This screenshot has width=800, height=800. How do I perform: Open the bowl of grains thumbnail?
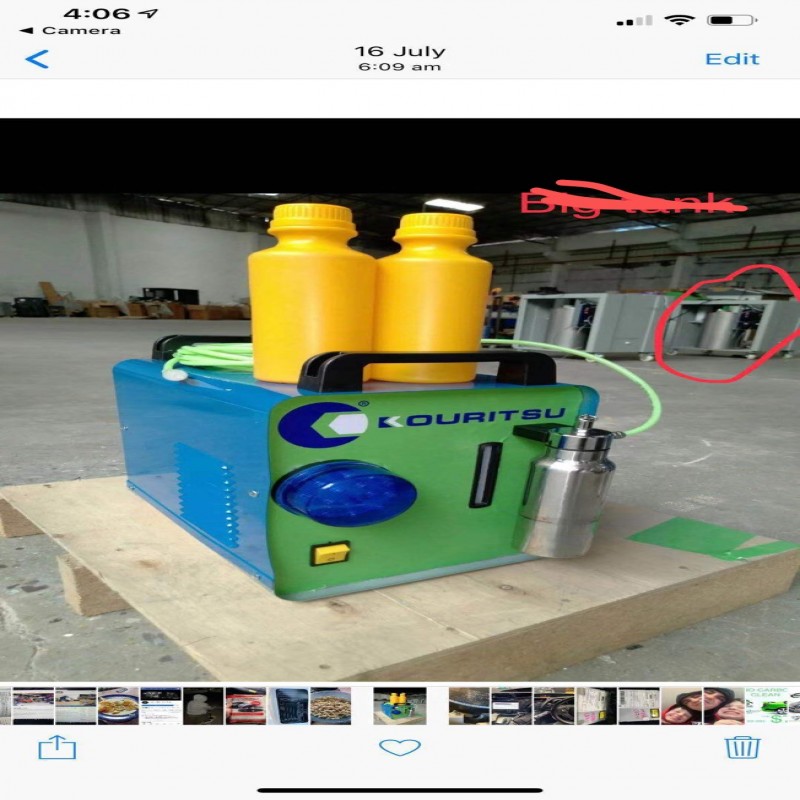[x=330, y=705]
